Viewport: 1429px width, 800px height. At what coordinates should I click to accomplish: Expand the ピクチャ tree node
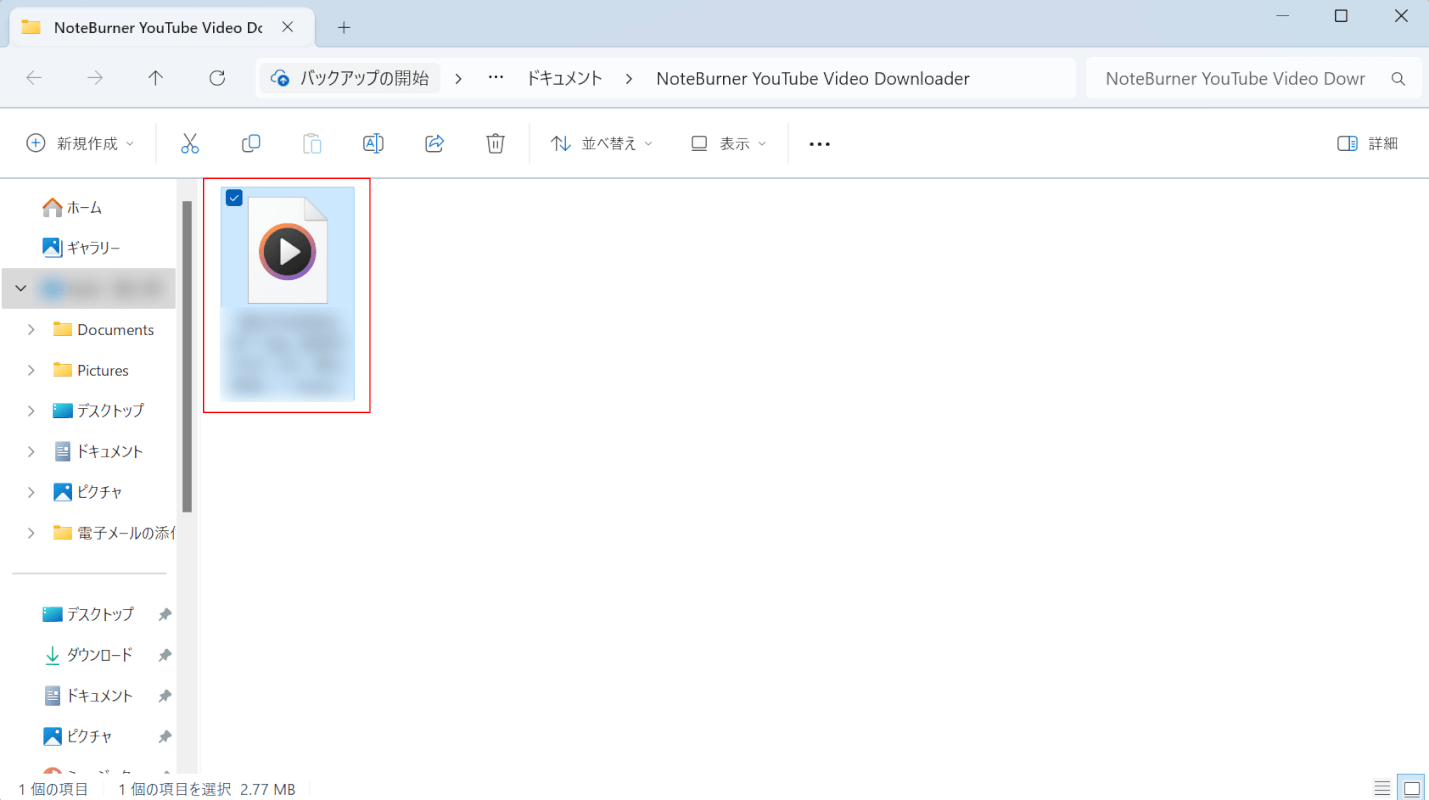click(x=31, y=492)
